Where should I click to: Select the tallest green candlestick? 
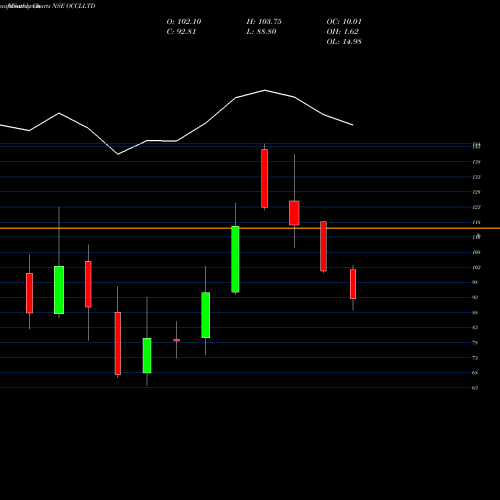[235, 259]
